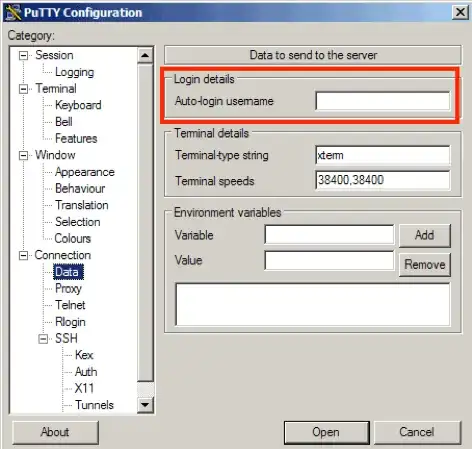472x449 pixels.
Task: Add the environment variable
Action: point(425,235)
